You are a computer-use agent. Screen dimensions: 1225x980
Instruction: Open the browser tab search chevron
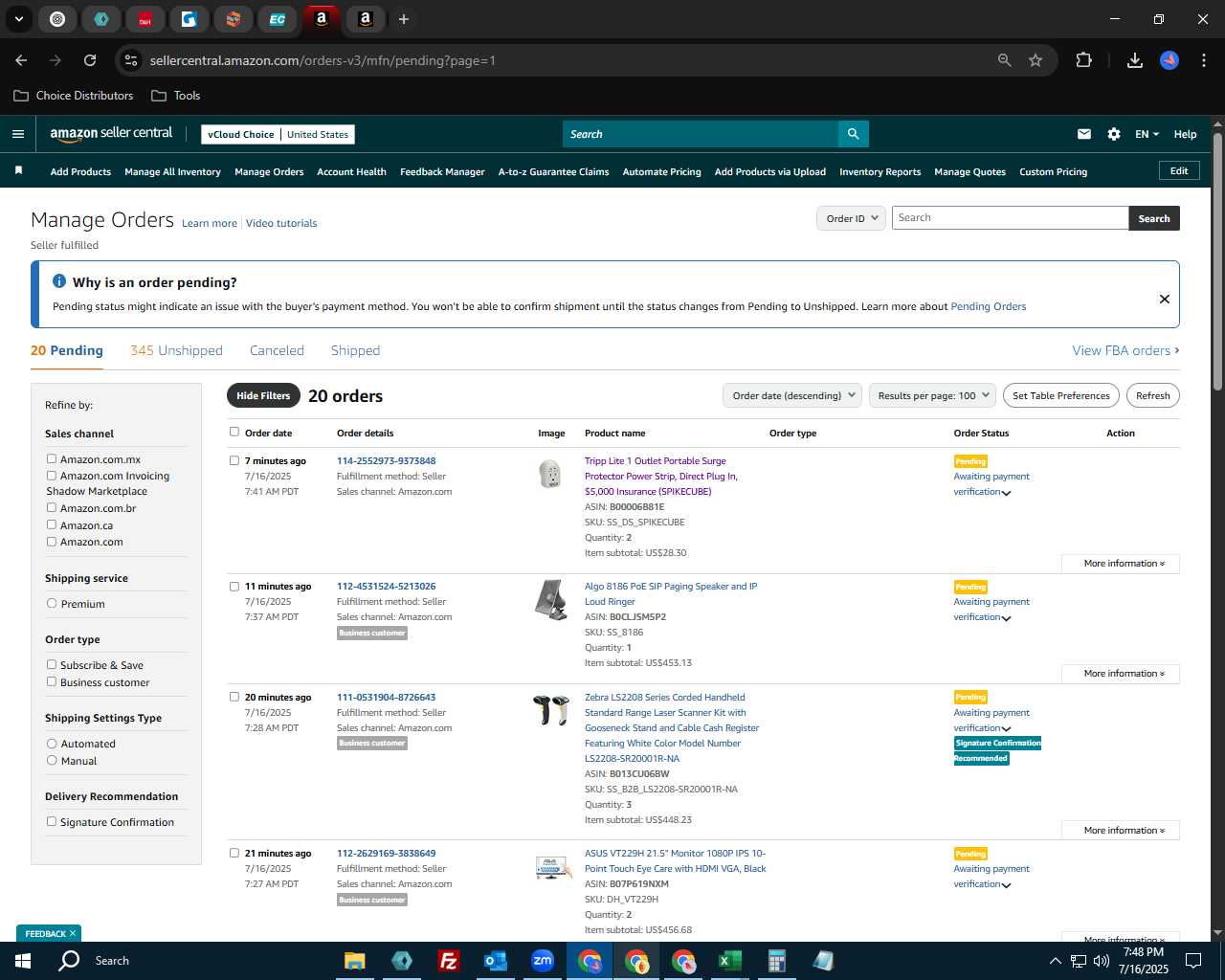[18, 19]
